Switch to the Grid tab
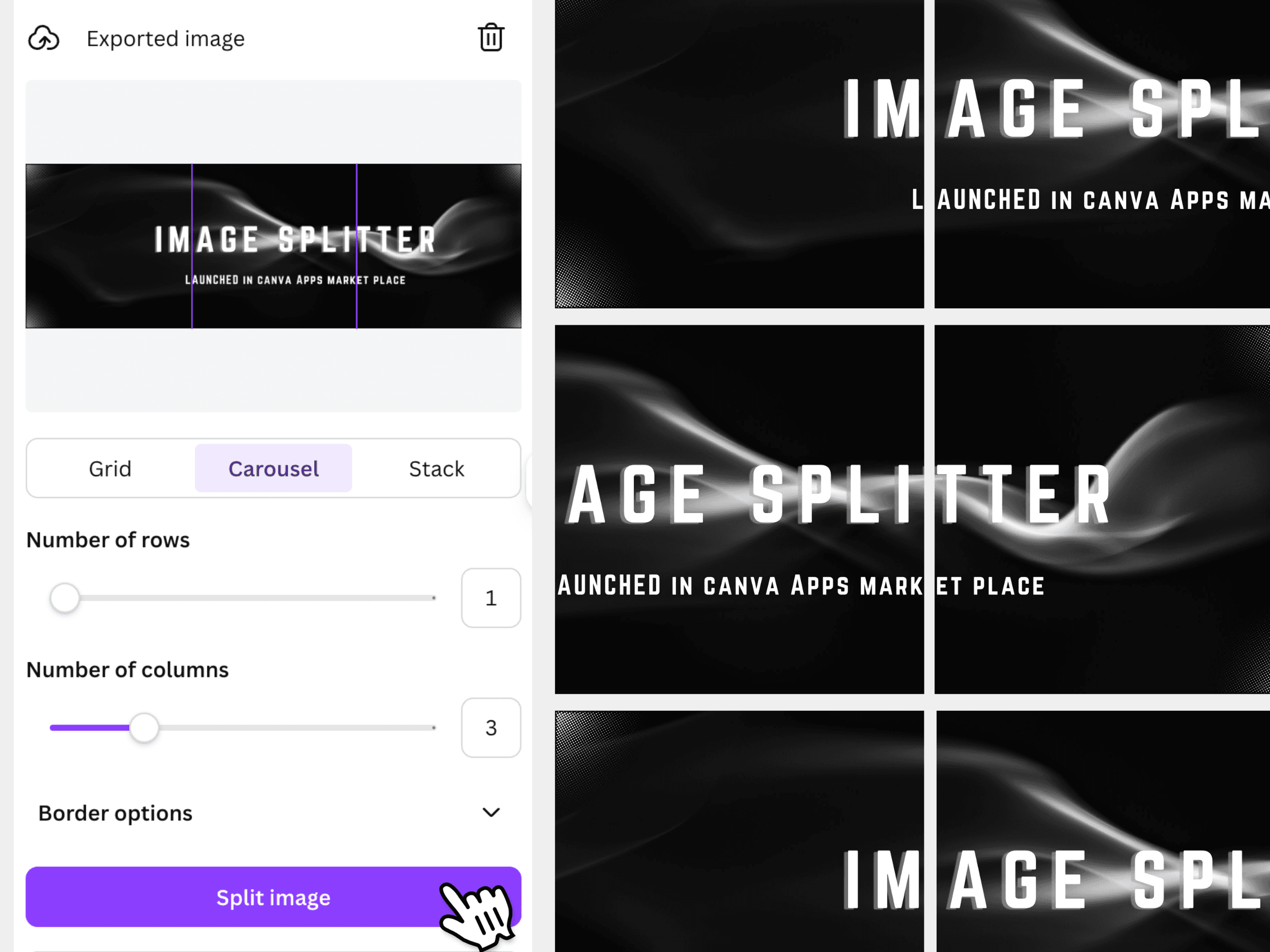Screen dimensions: 1270x952 point(110,468)
